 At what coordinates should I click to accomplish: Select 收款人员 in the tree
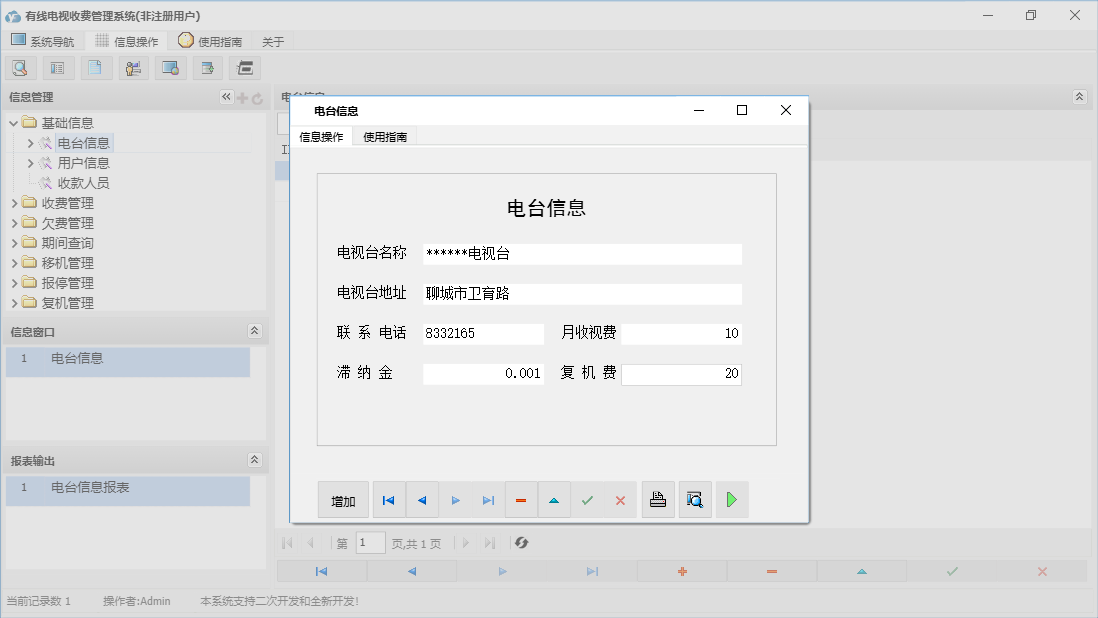[x=83, y=183]
